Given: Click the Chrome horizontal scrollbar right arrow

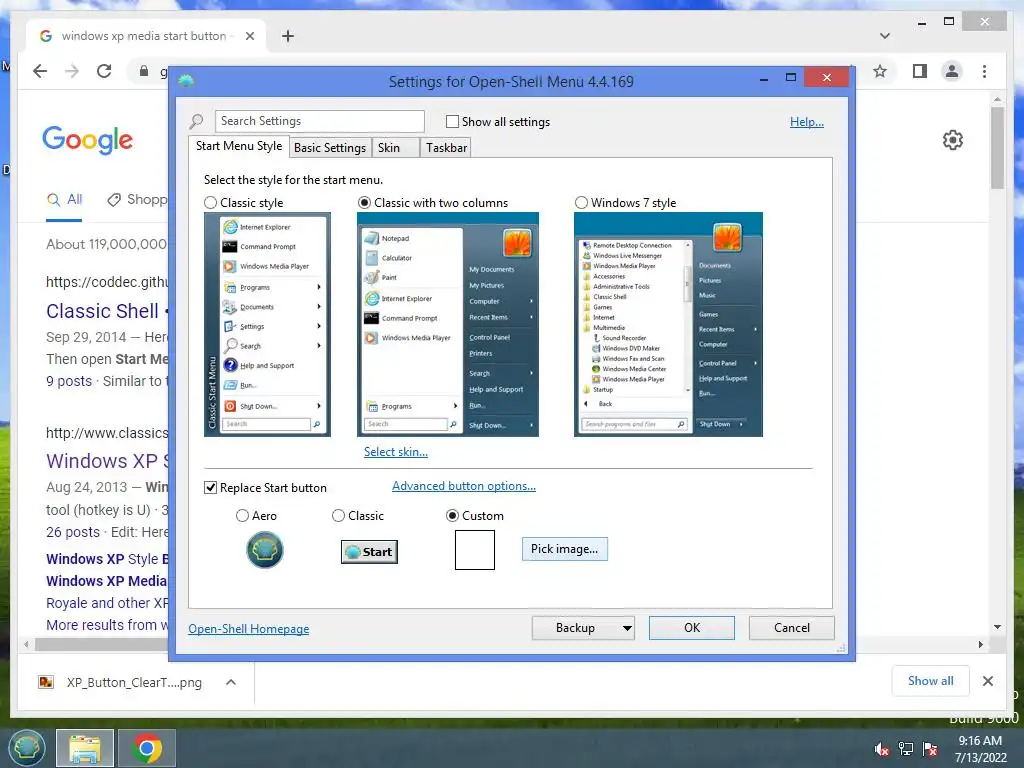Looking at the screenshot, I should pos(980,645).
